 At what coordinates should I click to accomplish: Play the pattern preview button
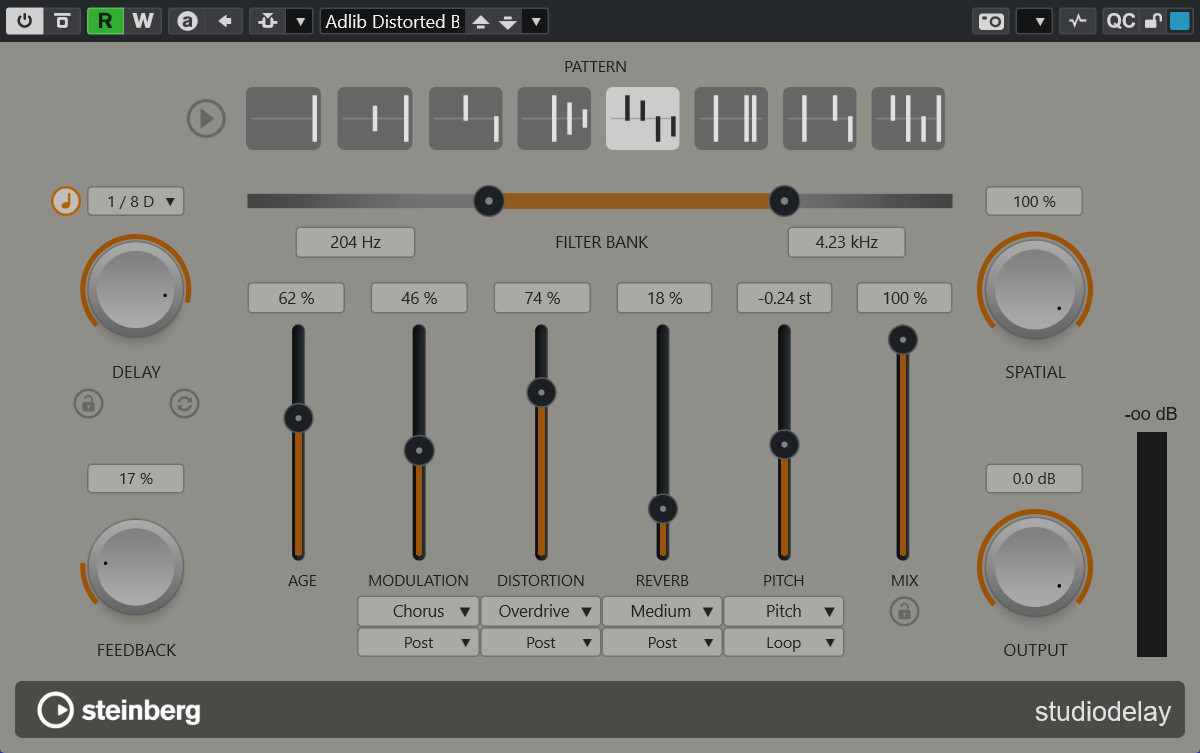pyautogui.click(x=206, y=119)
